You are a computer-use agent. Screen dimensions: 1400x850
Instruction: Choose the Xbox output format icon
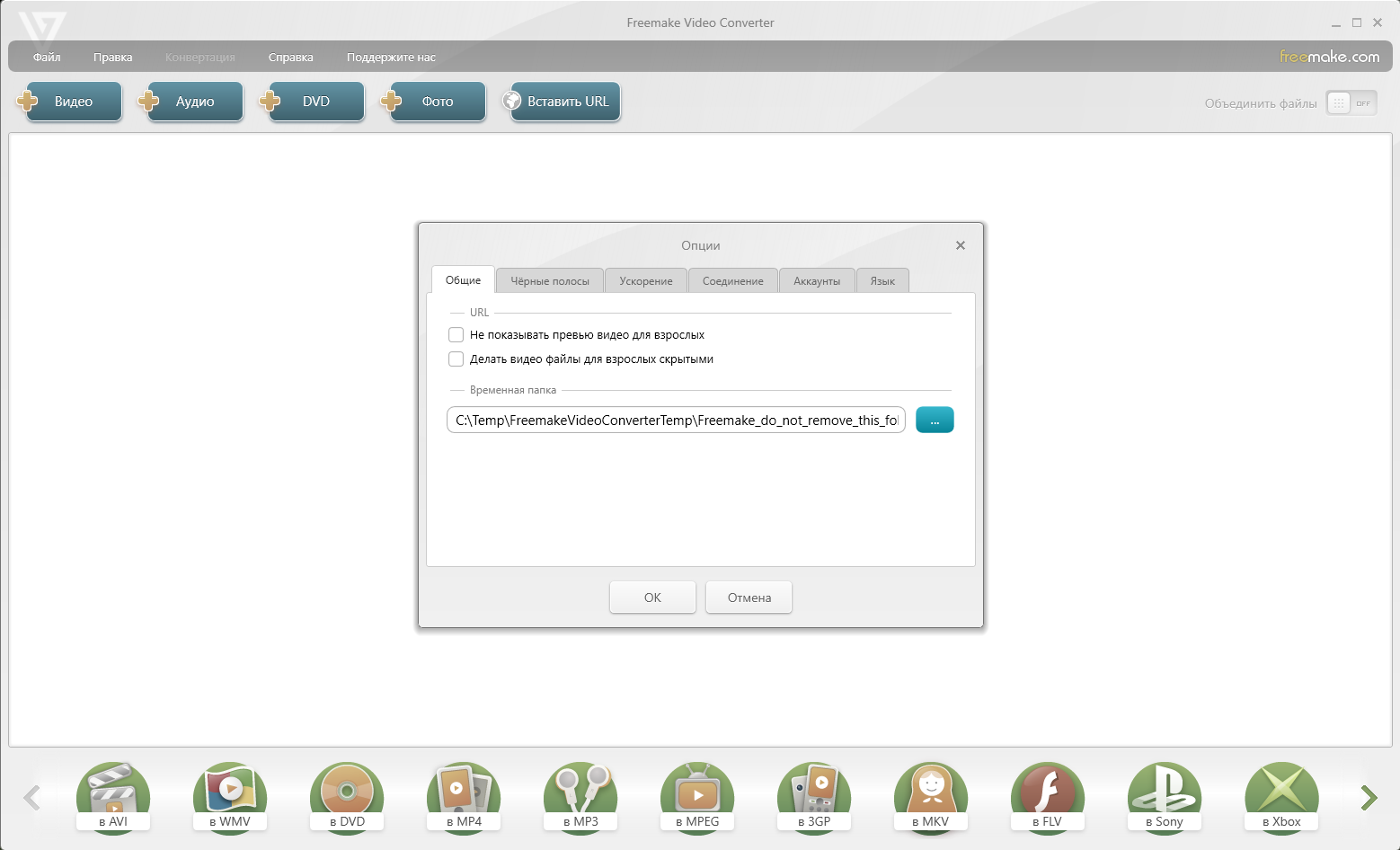(1281, 796)
